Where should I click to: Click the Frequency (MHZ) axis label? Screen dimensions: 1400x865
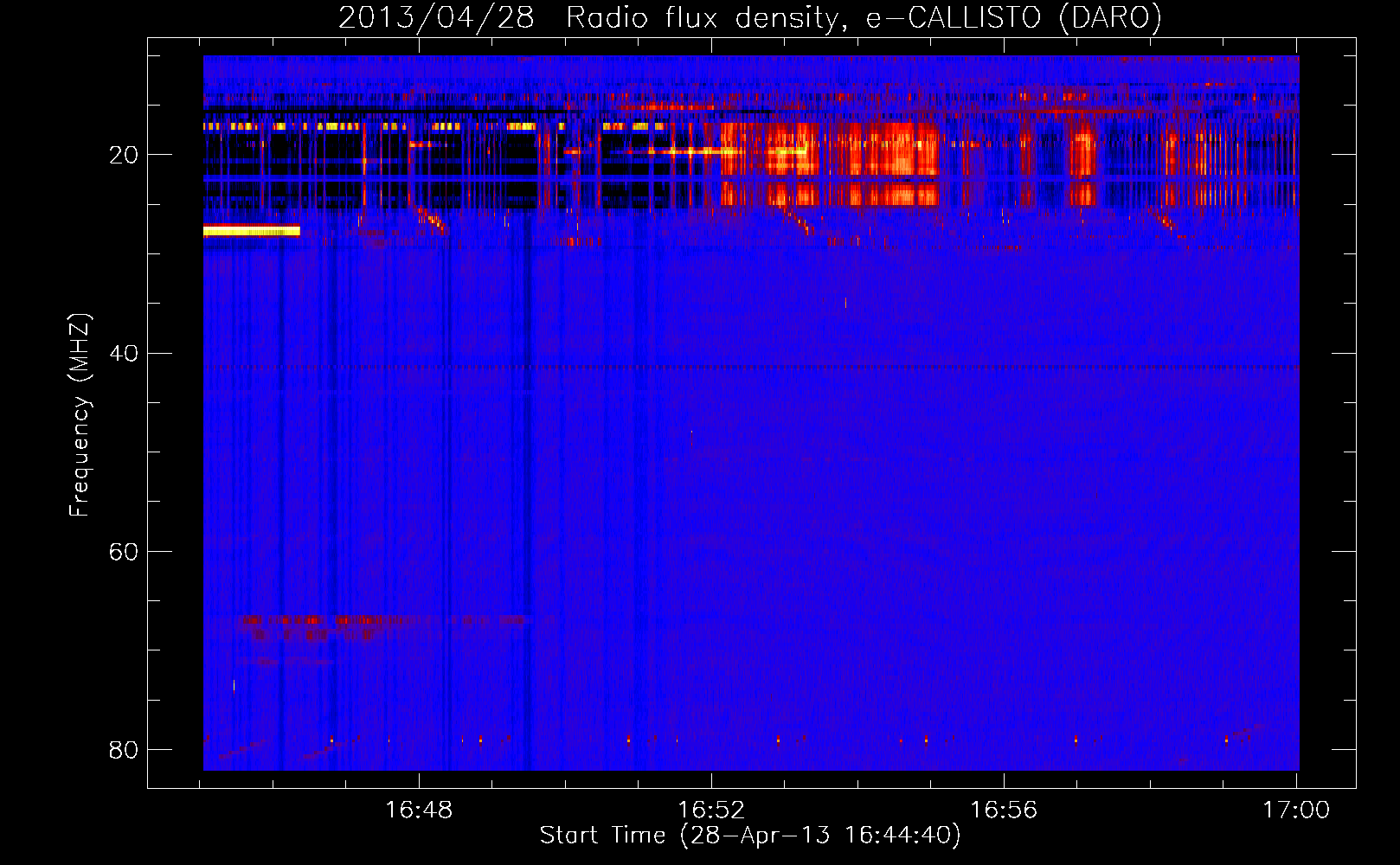(79, 415)
